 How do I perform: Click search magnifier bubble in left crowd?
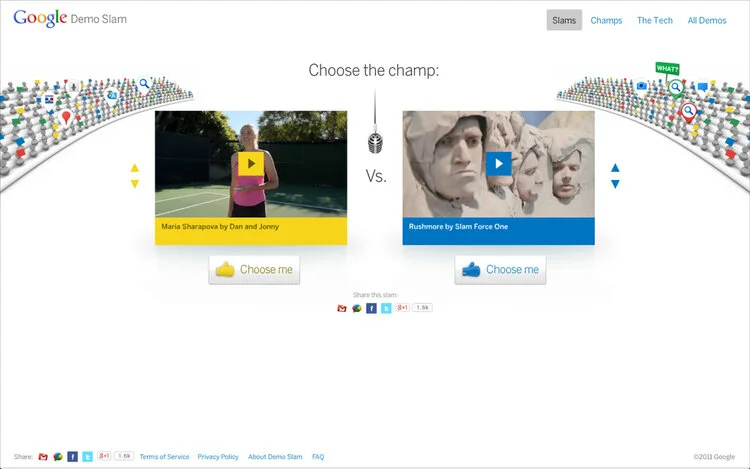pos(144,84)
